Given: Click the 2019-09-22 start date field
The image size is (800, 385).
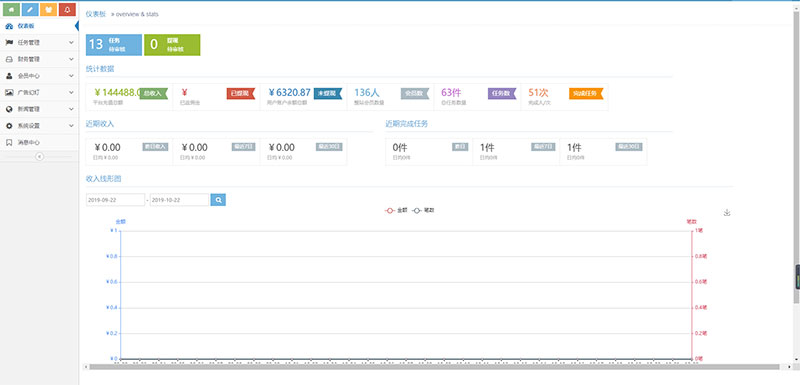Looking at the screenshot, I should tap(115, 200).
